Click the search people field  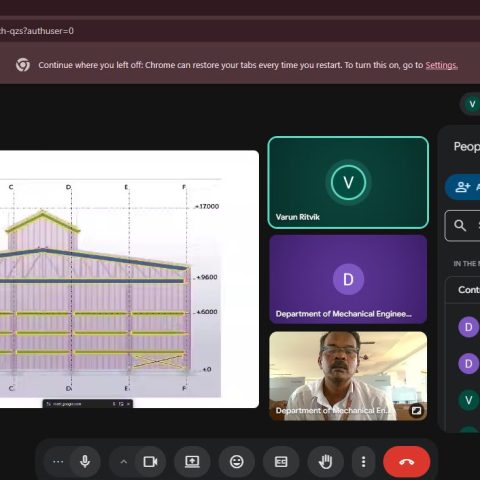[463, 226]
